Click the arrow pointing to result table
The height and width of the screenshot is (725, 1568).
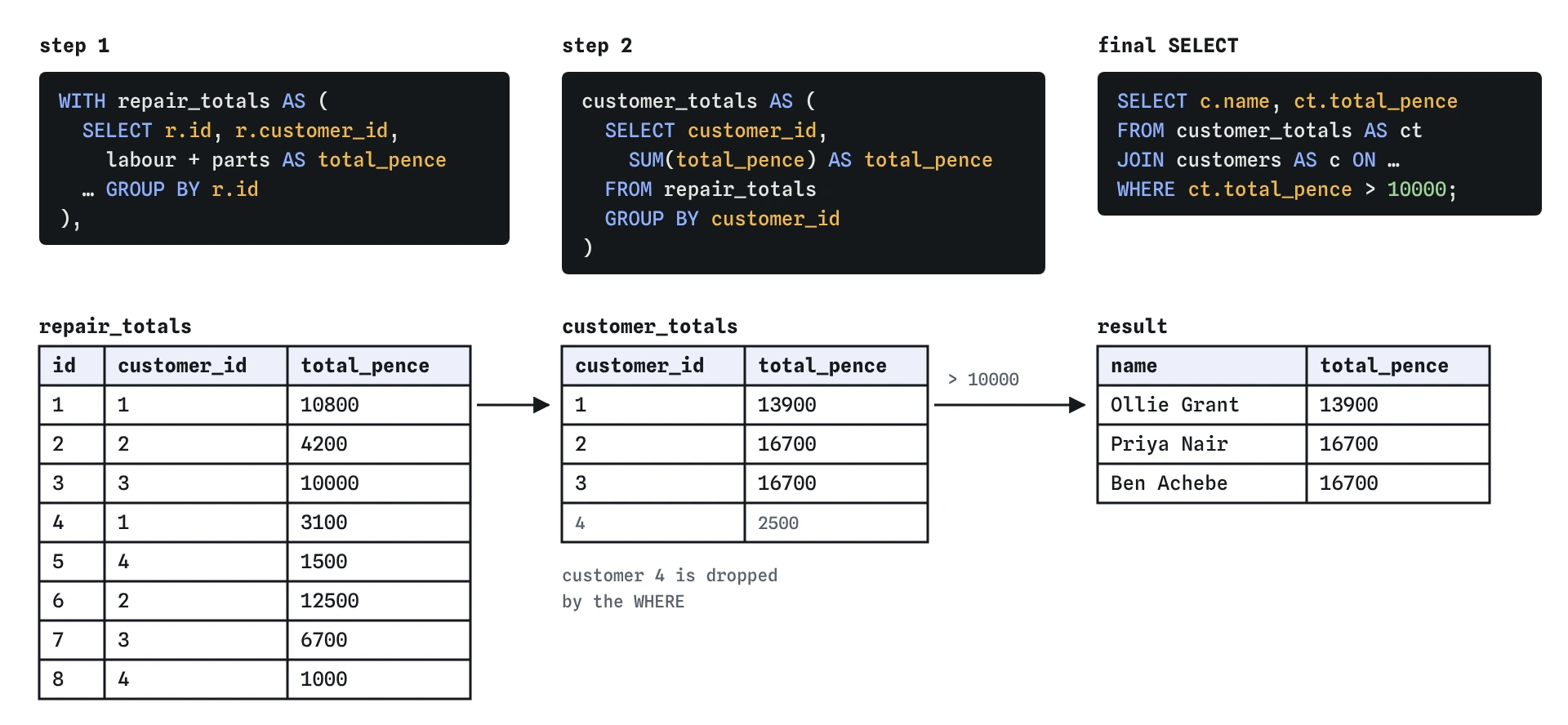click(x=1009, y=405)
